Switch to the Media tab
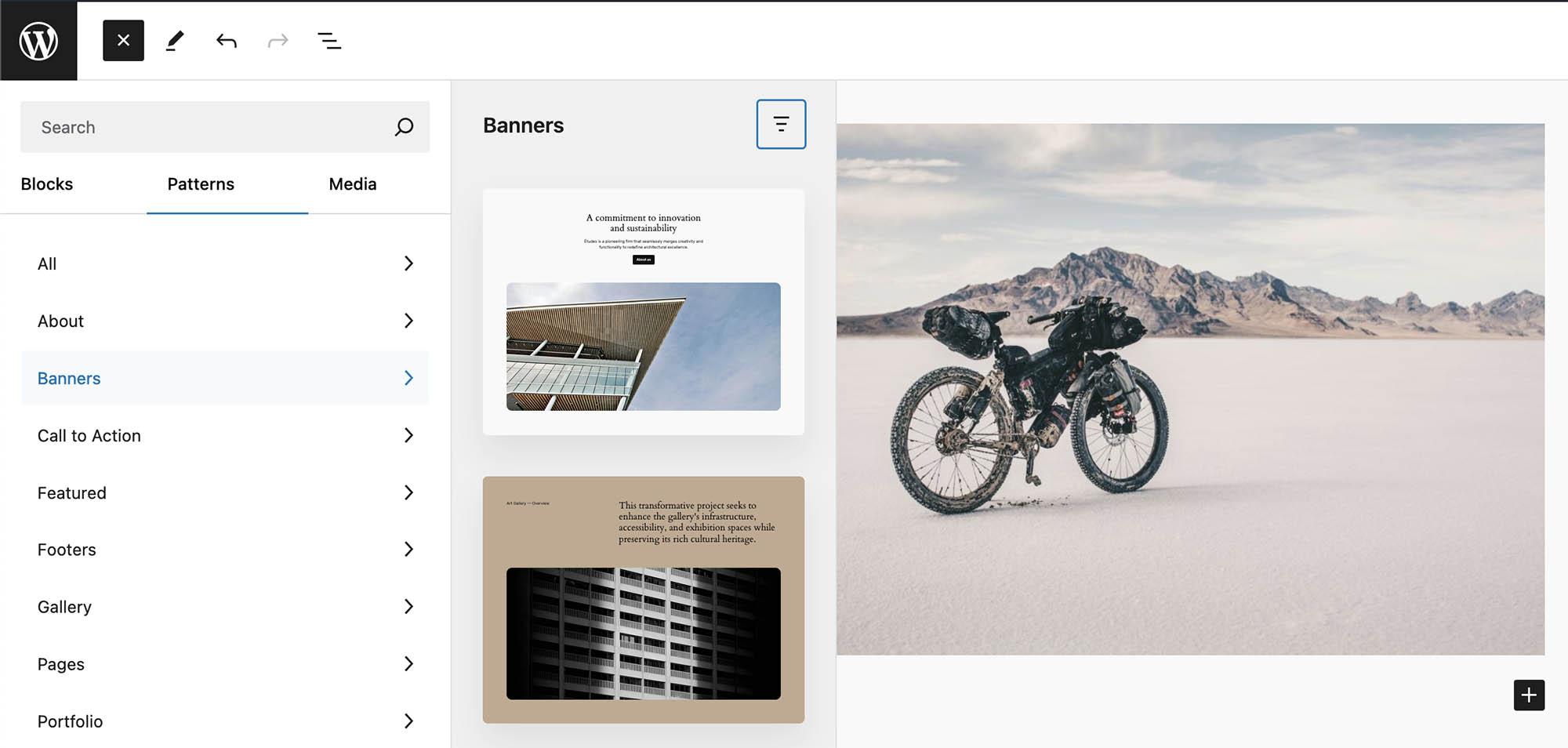This screenshot has height=748, width=1568. pos(353,184)
